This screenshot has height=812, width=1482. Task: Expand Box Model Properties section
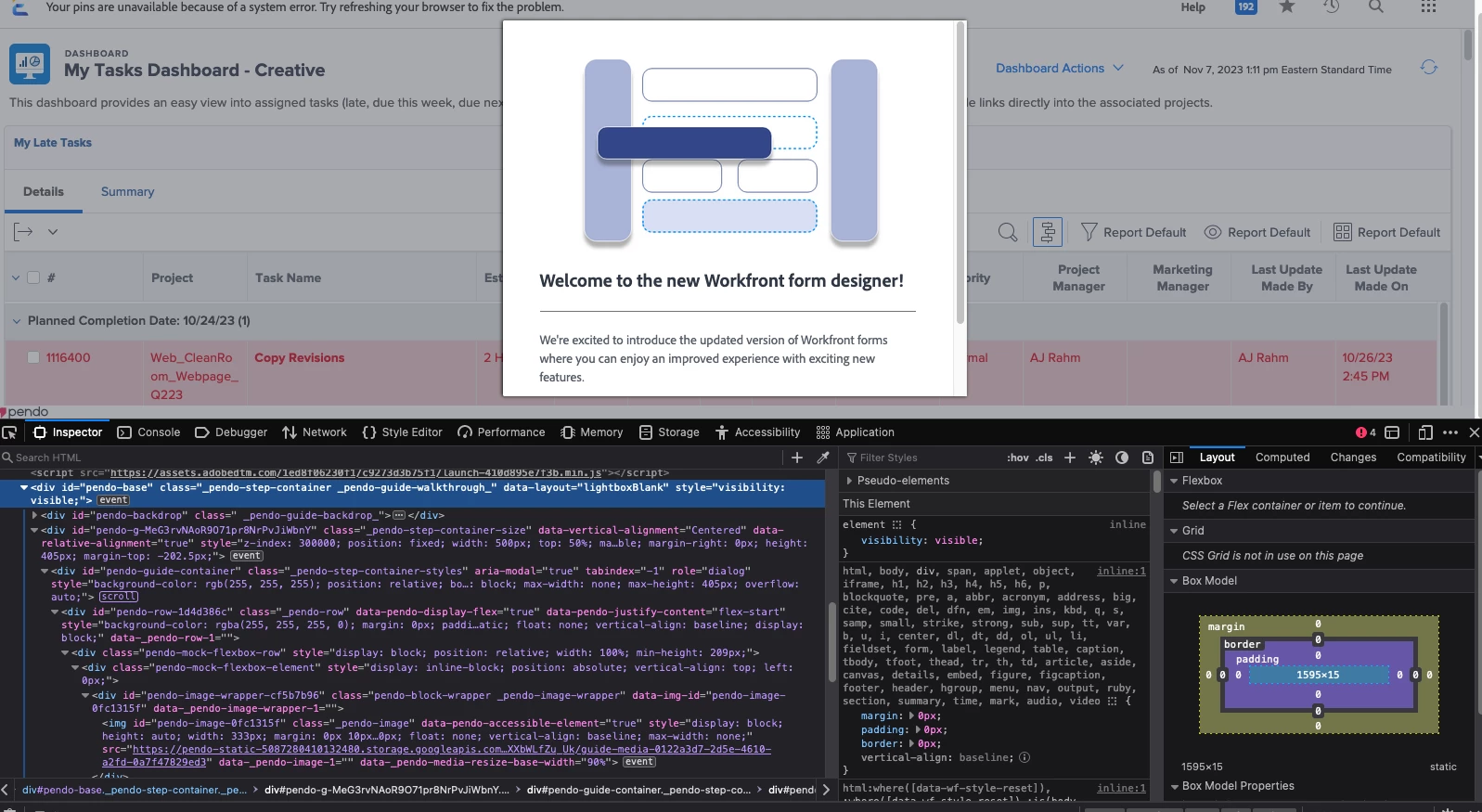pos(1174,786)
